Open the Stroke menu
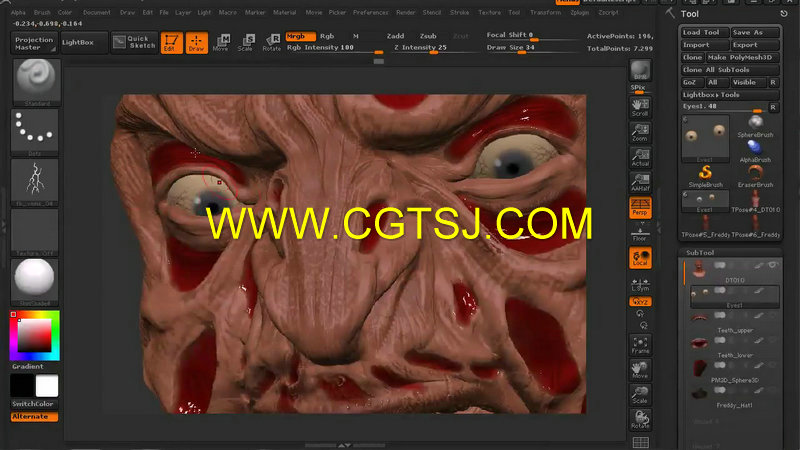The height and width of the screenshot is (450, 800). (x=459, y=12)
